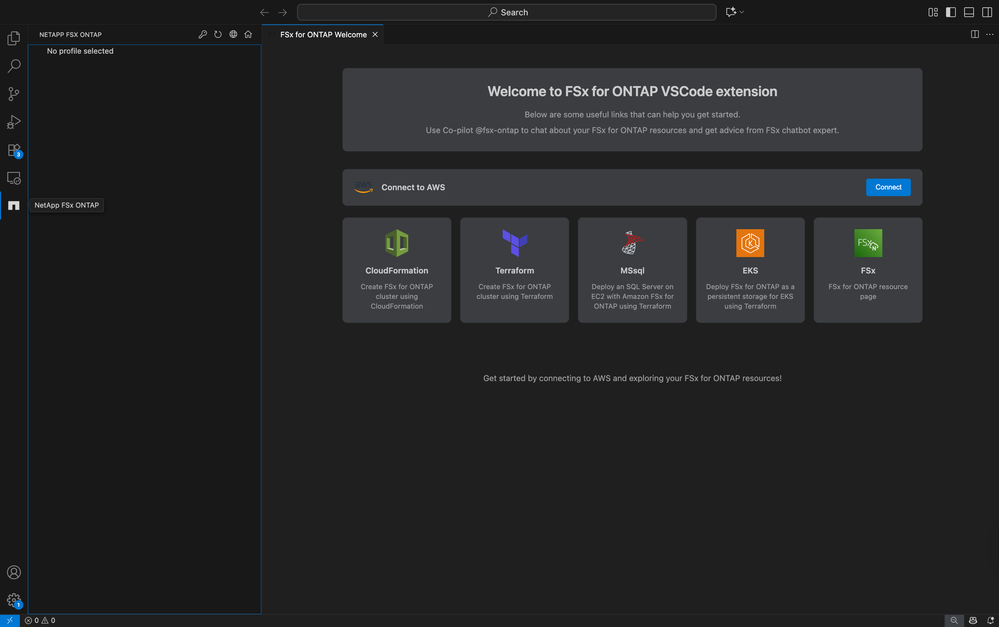This screenshot has height=627, width=999.
Task: Click the Search command center box
Action: coord(507,12)
